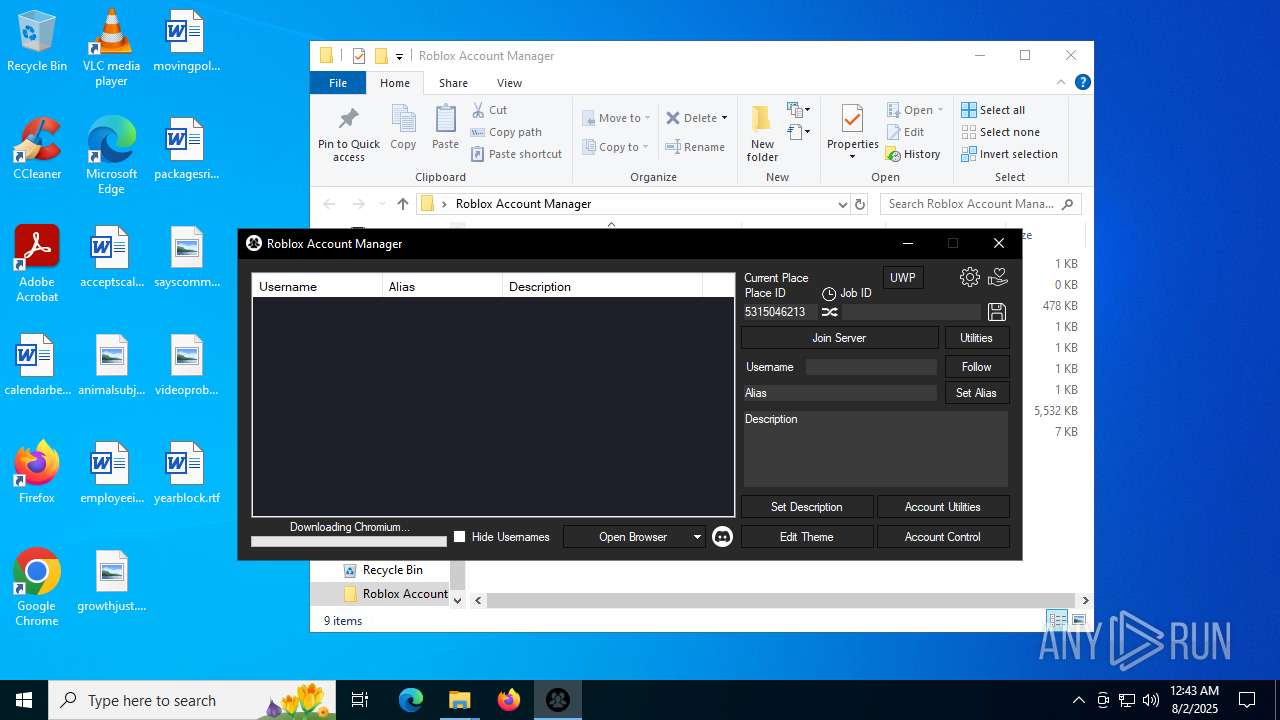The image size is (1280, 720).
Task: Switch to the View ribbon tab
Action: [509, 83]
